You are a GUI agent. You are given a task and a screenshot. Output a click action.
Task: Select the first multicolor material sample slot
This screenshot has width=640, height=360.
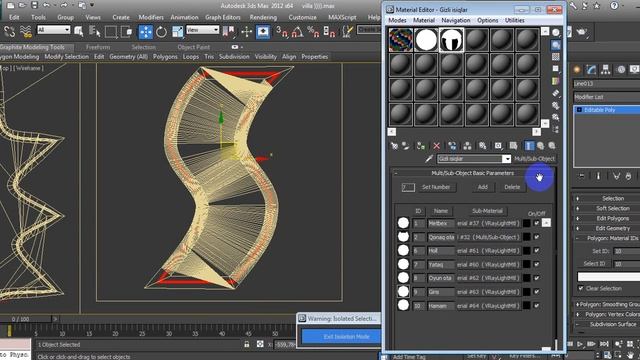[x=400, y=40]
